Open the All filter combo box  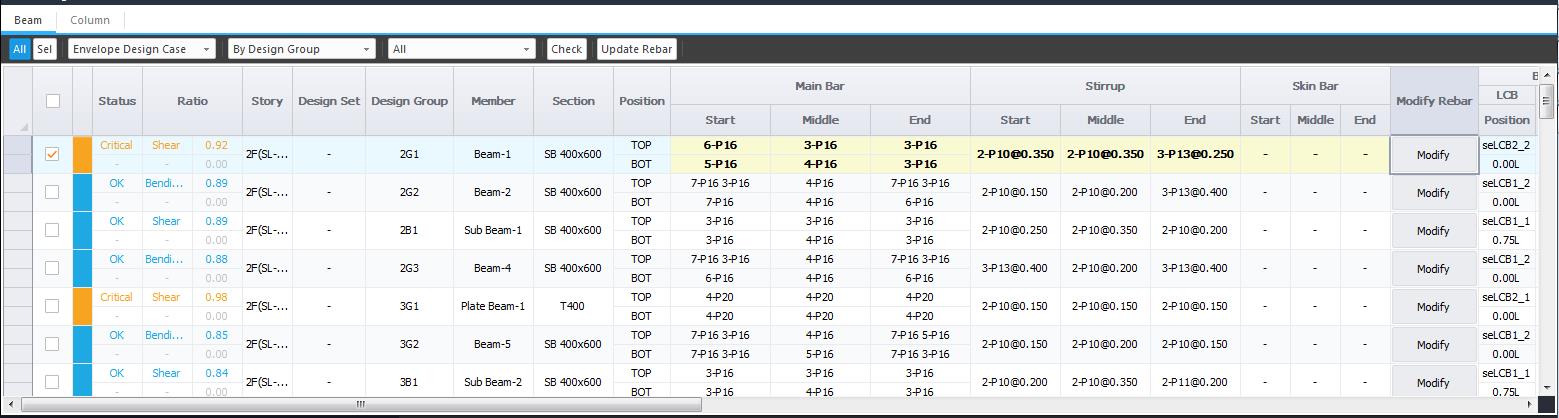point(461,49)
